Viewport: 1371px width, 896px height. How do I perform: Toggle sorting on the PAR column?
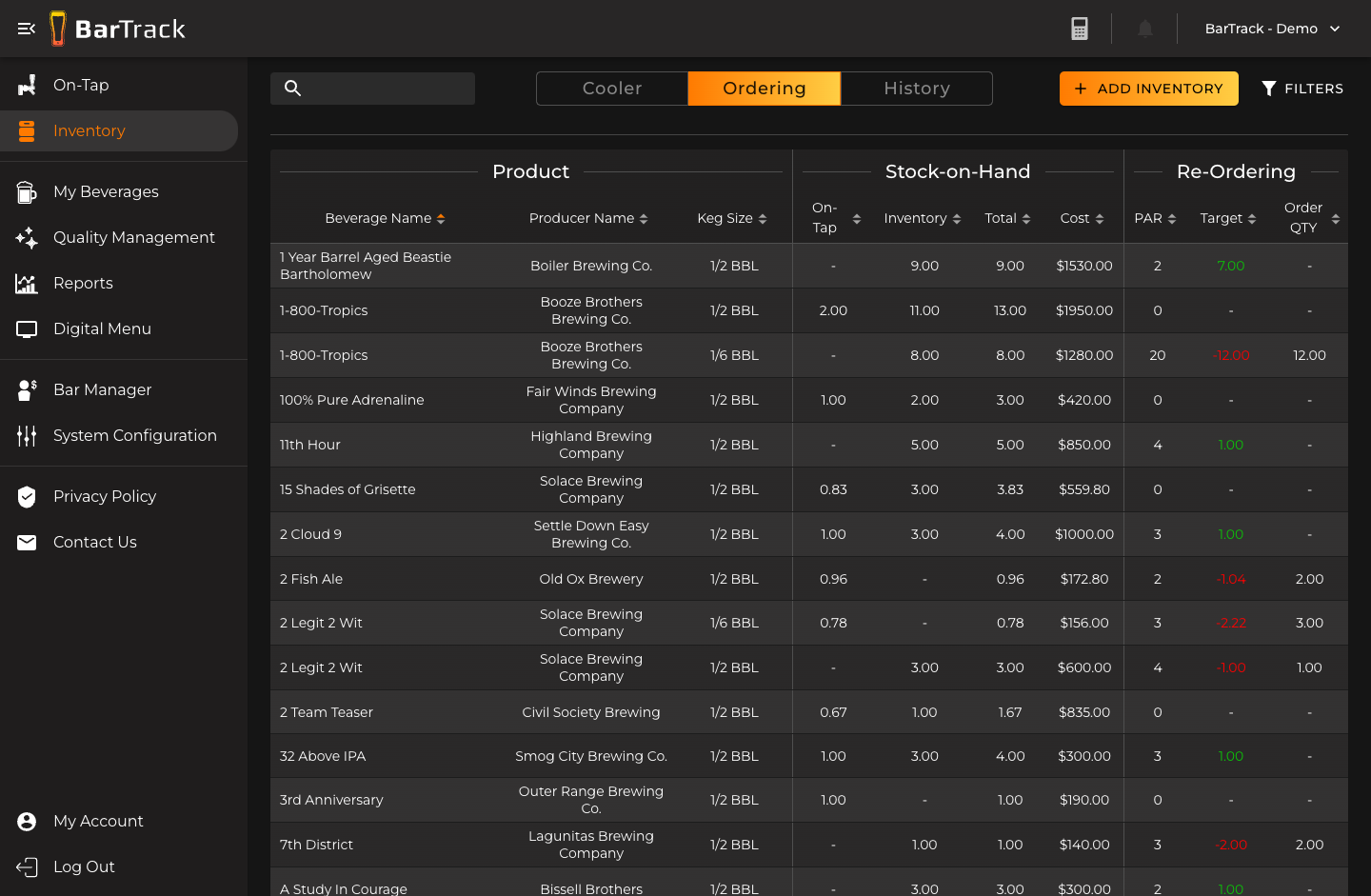click(1171, 218)
